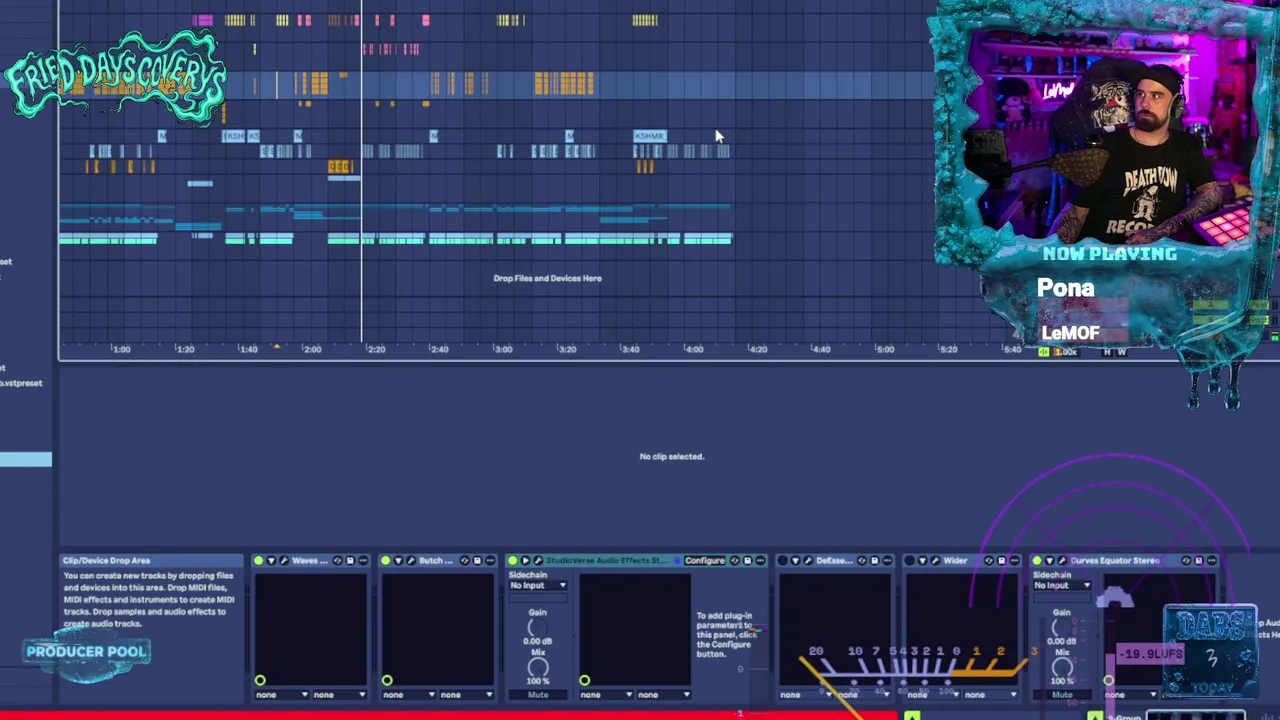
Task: Open the Butch device options menu icon
Action: tap(490, 560)
